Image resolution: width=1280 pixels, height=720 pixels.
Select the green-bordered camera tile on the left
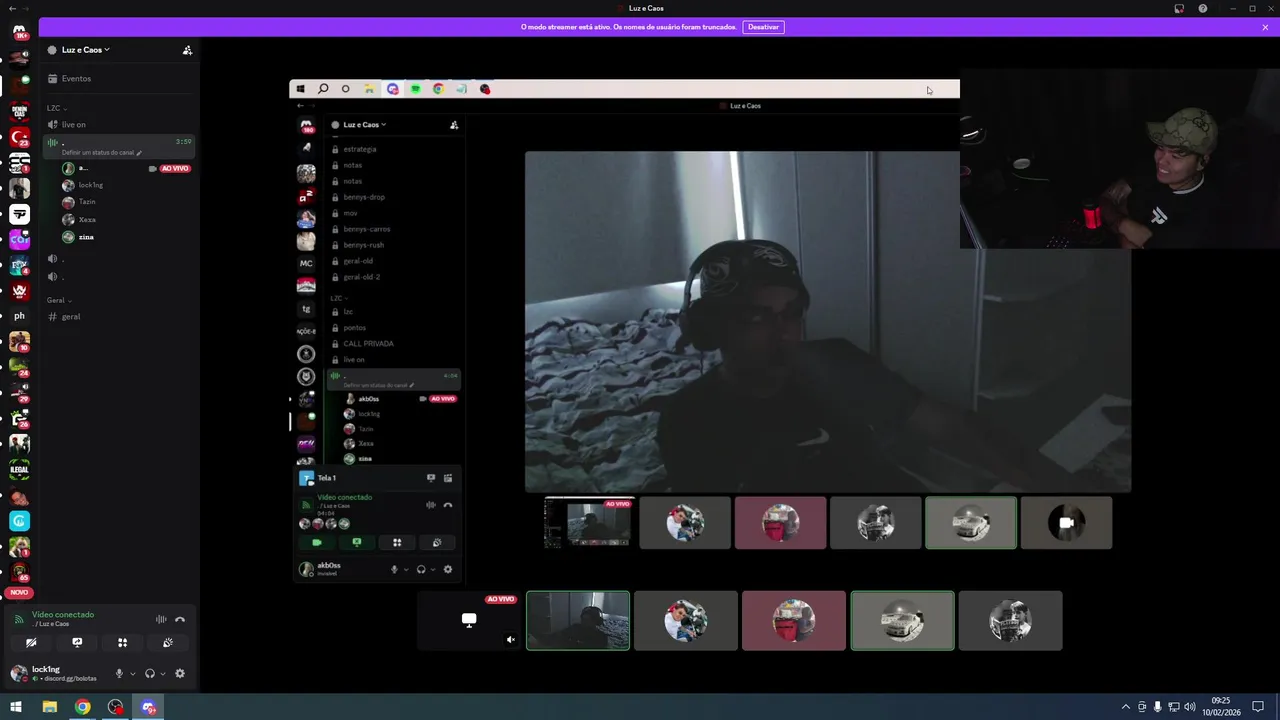pyautogui.click(x=578, y=621)
